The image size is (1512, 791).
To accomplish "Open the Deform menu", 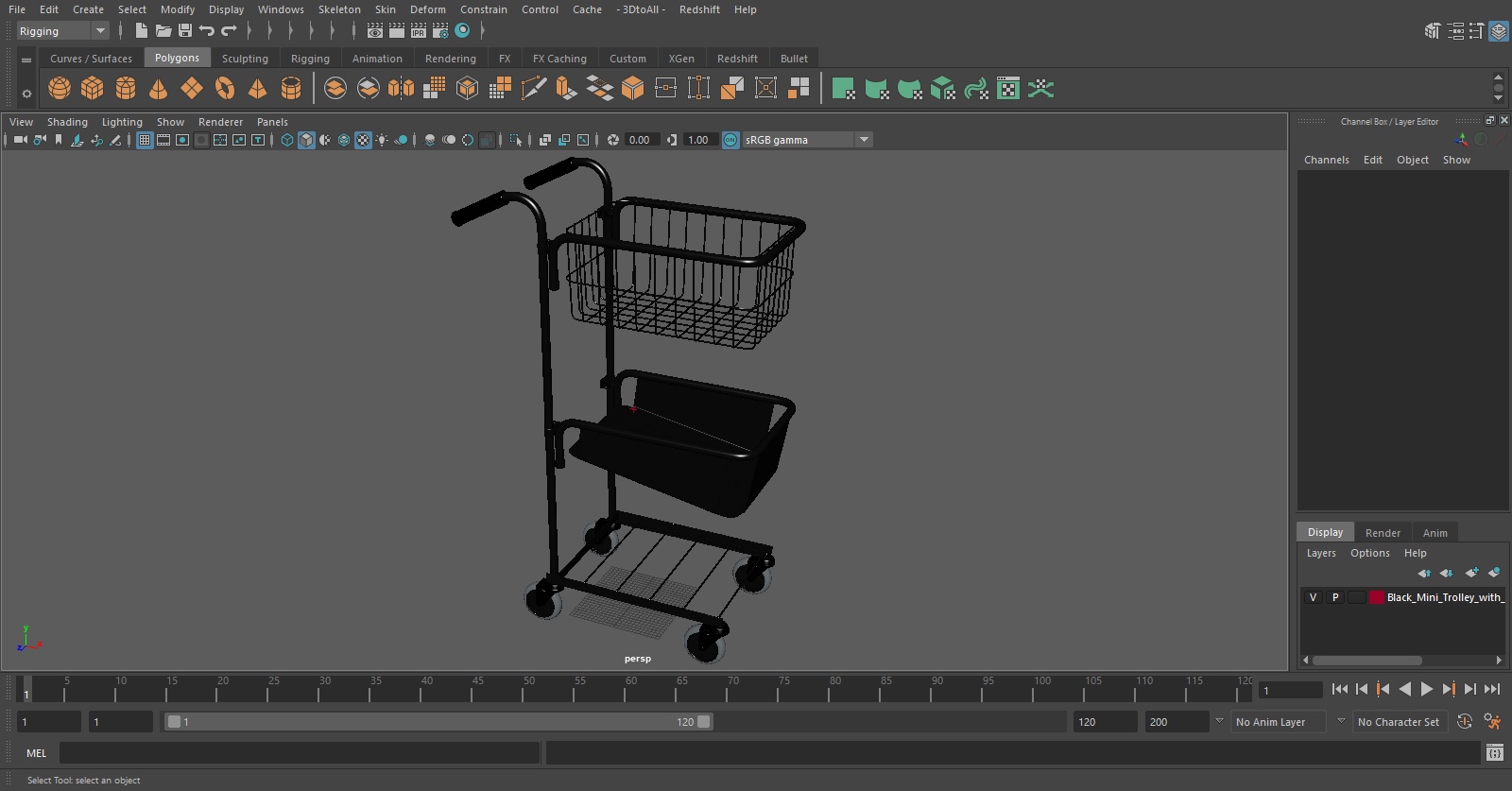I will (x=427, y=9).
